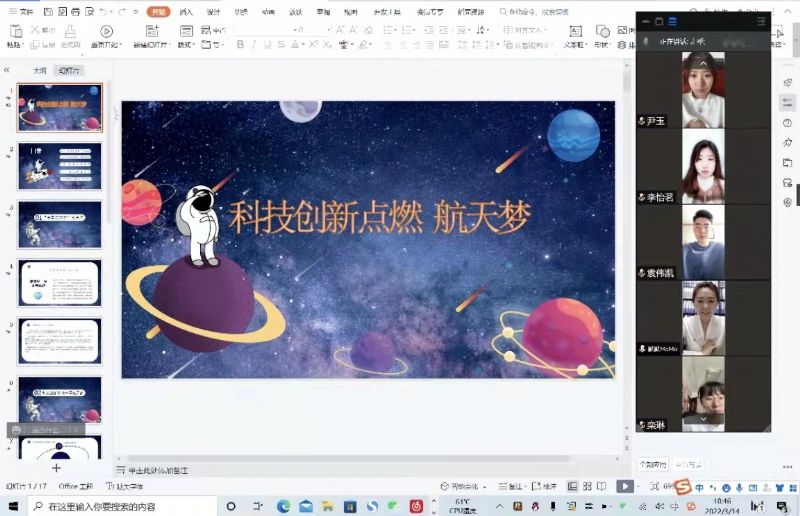The width and height of the screenshot is (800, 516).
Task: Switch to the Design ribbon tab
Action: (213, 12)
